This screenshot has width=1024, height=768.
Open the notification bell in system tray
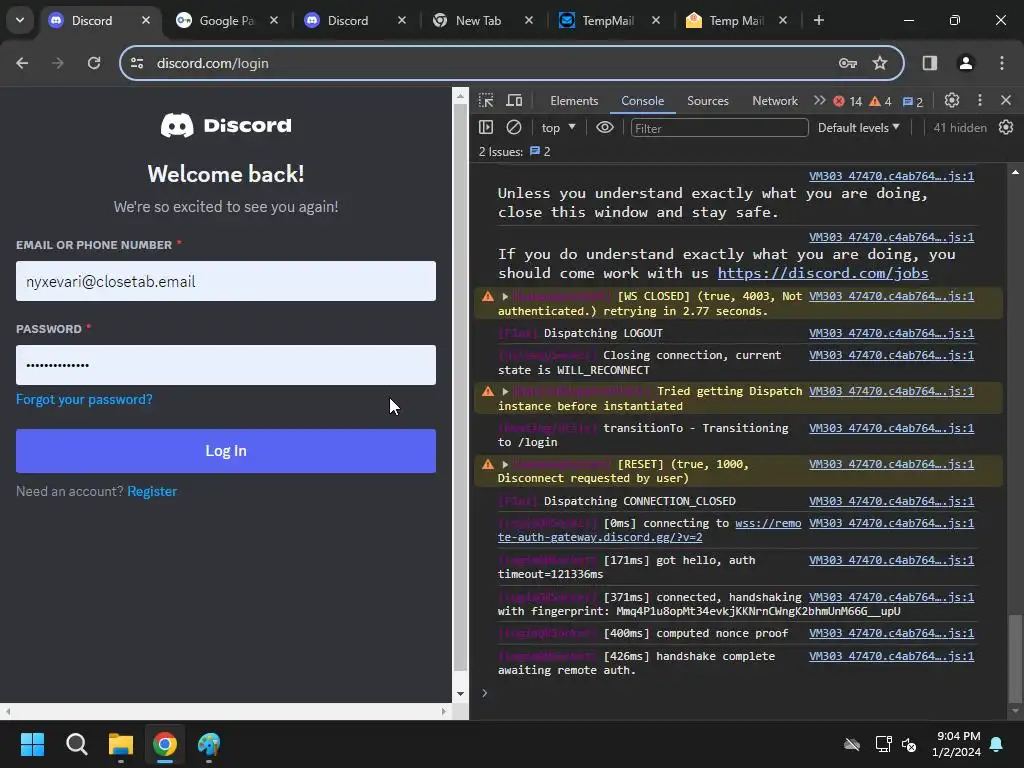tap(997, 744)
